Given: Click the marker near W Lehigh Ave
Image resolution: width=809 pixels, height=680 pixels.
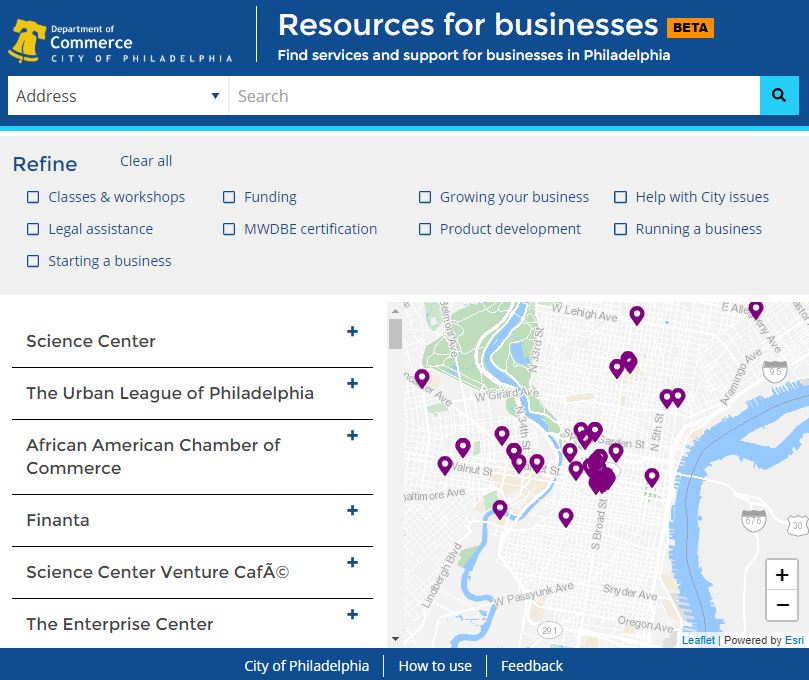Looking at the screenshot, I should (637, 316).
